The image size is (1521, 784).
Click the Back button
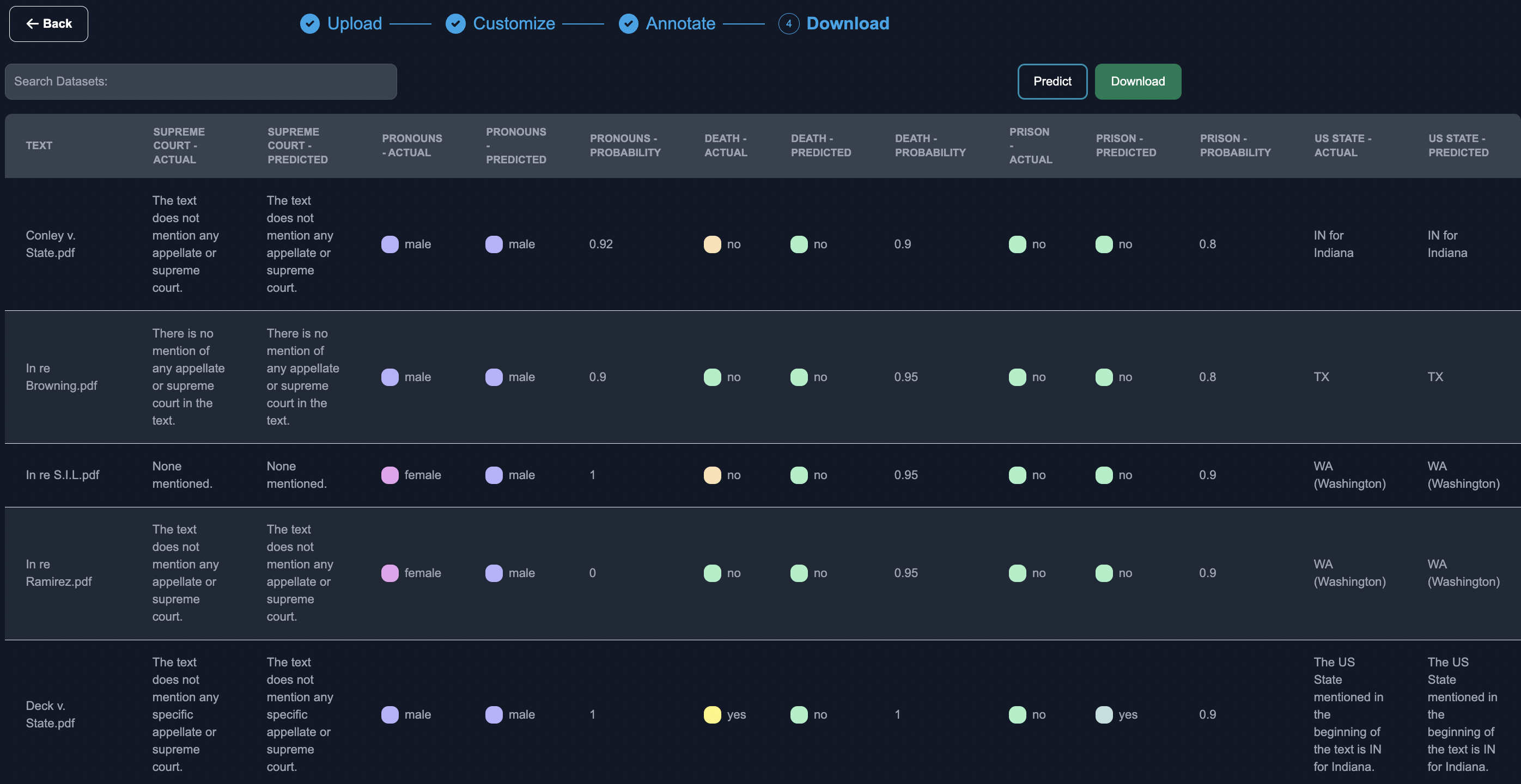pos(48,23)
